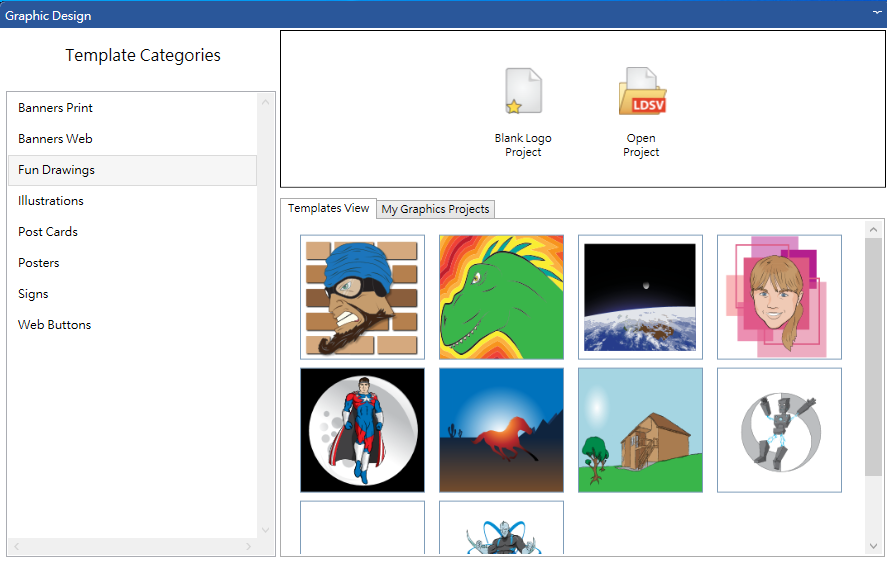This screenshot has height=561, width=887.
Task: Select the green dinosaur template
Action: [x=502, y=297]
